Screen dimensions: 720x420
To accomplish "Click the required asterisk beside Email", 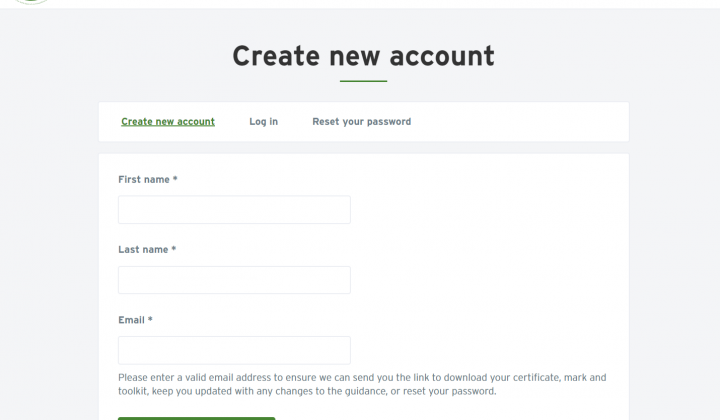I will pos(150,319).
